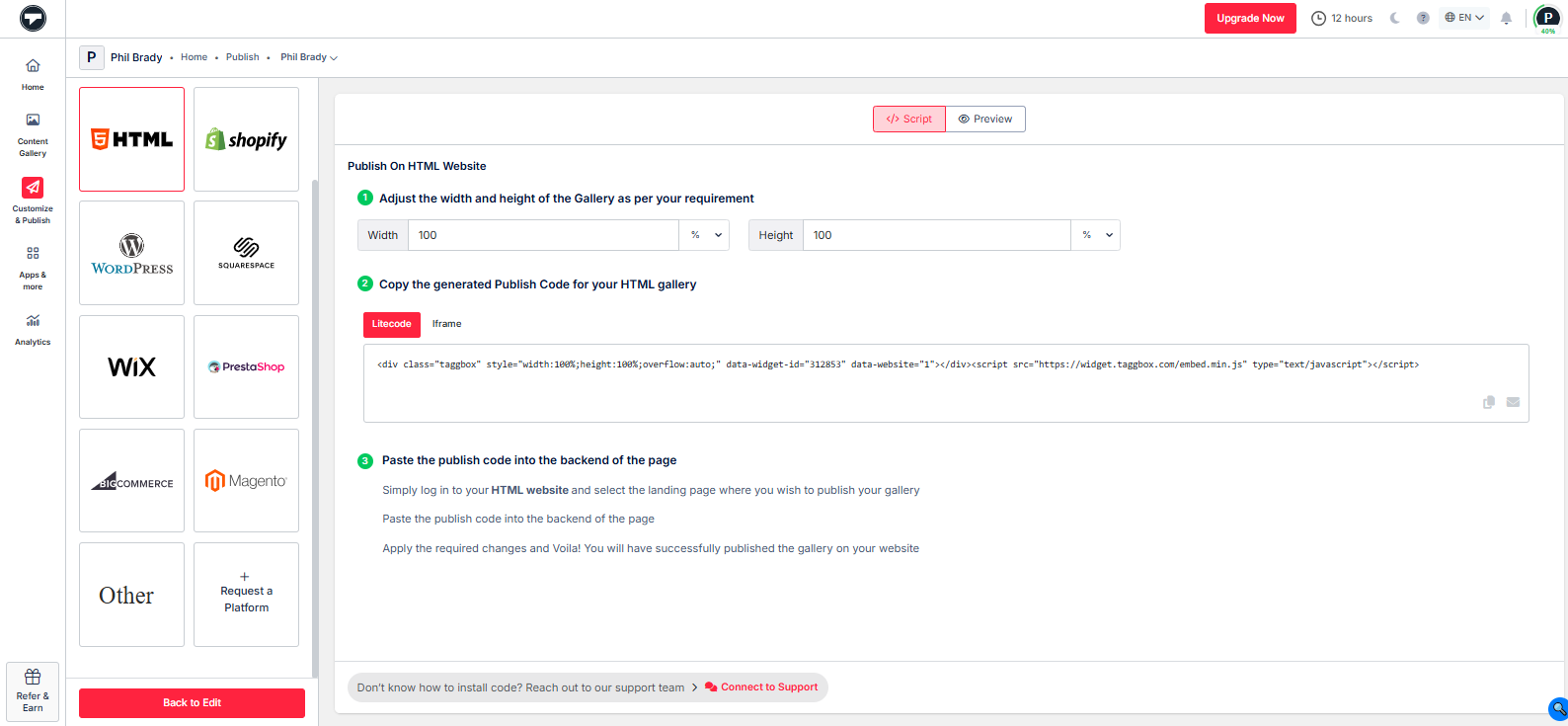This screenshot has width=1568, height=726.
Task: Switch to the Preview tab
Action: [x=985, y=119]
